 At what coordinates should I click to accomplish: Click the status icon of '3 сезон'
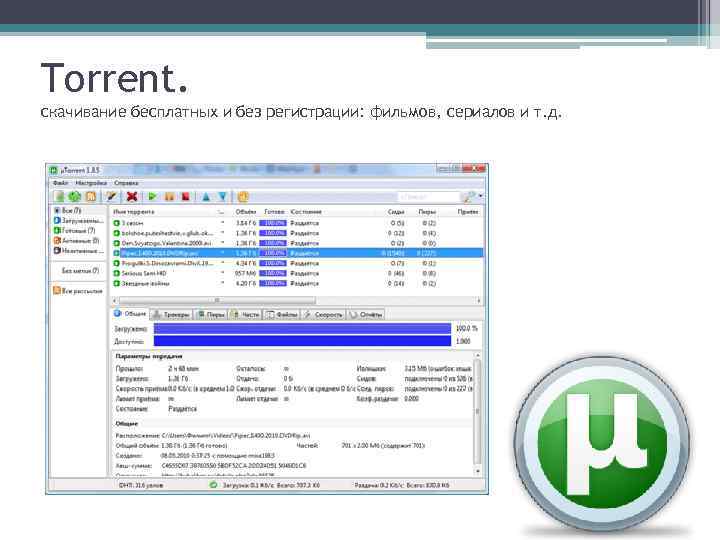[117, 223]
